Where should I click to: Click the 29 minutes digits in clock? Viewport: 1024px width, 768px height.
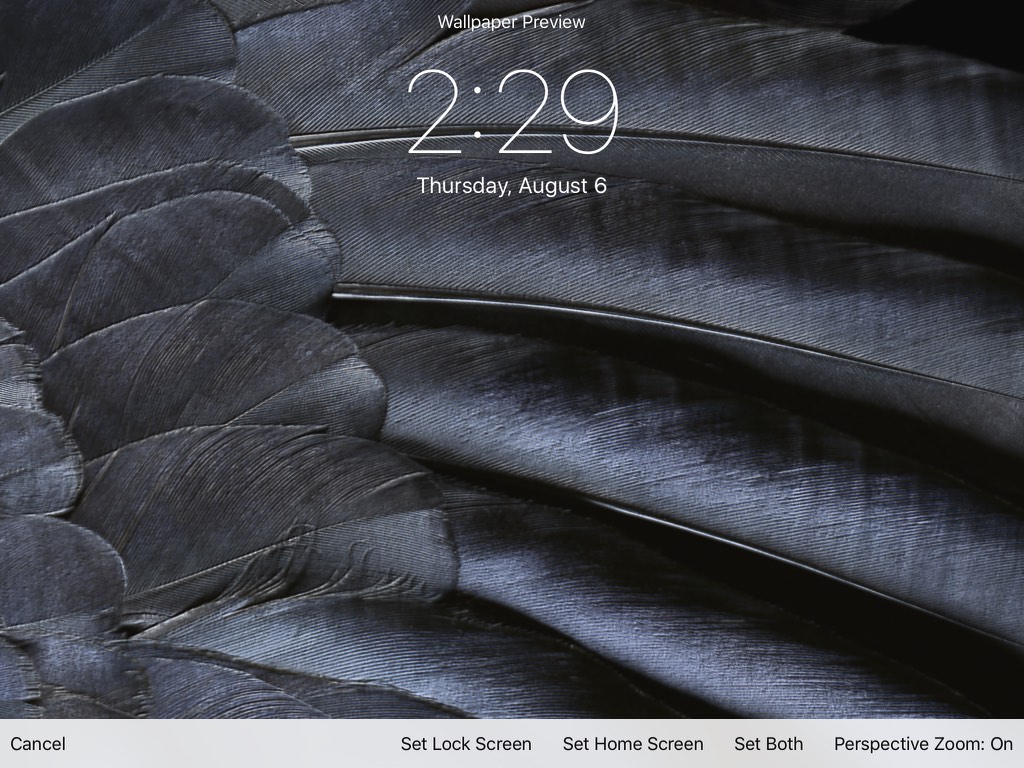[x=558, y=112]
